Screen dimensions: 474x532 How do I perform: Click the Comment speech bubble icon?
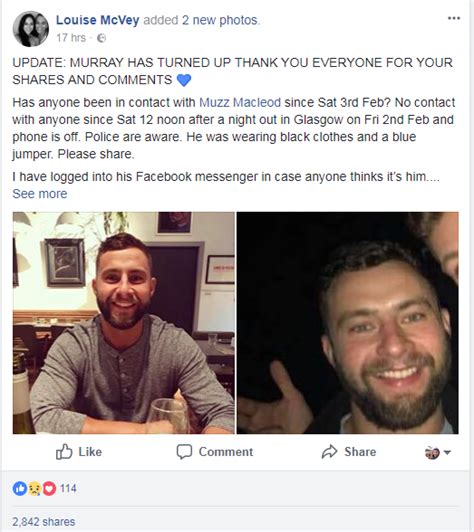pyautogui.click(x=184, y=452)
